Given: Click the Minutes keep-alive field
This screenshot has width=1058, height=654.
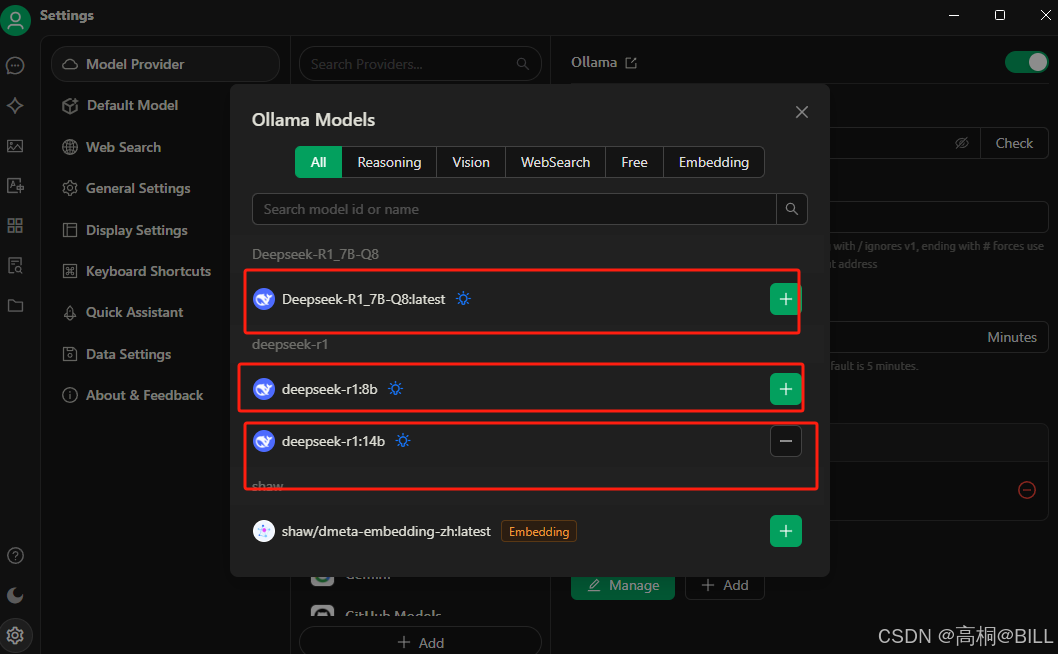Looking at the screenshot, I should [939, 337].
